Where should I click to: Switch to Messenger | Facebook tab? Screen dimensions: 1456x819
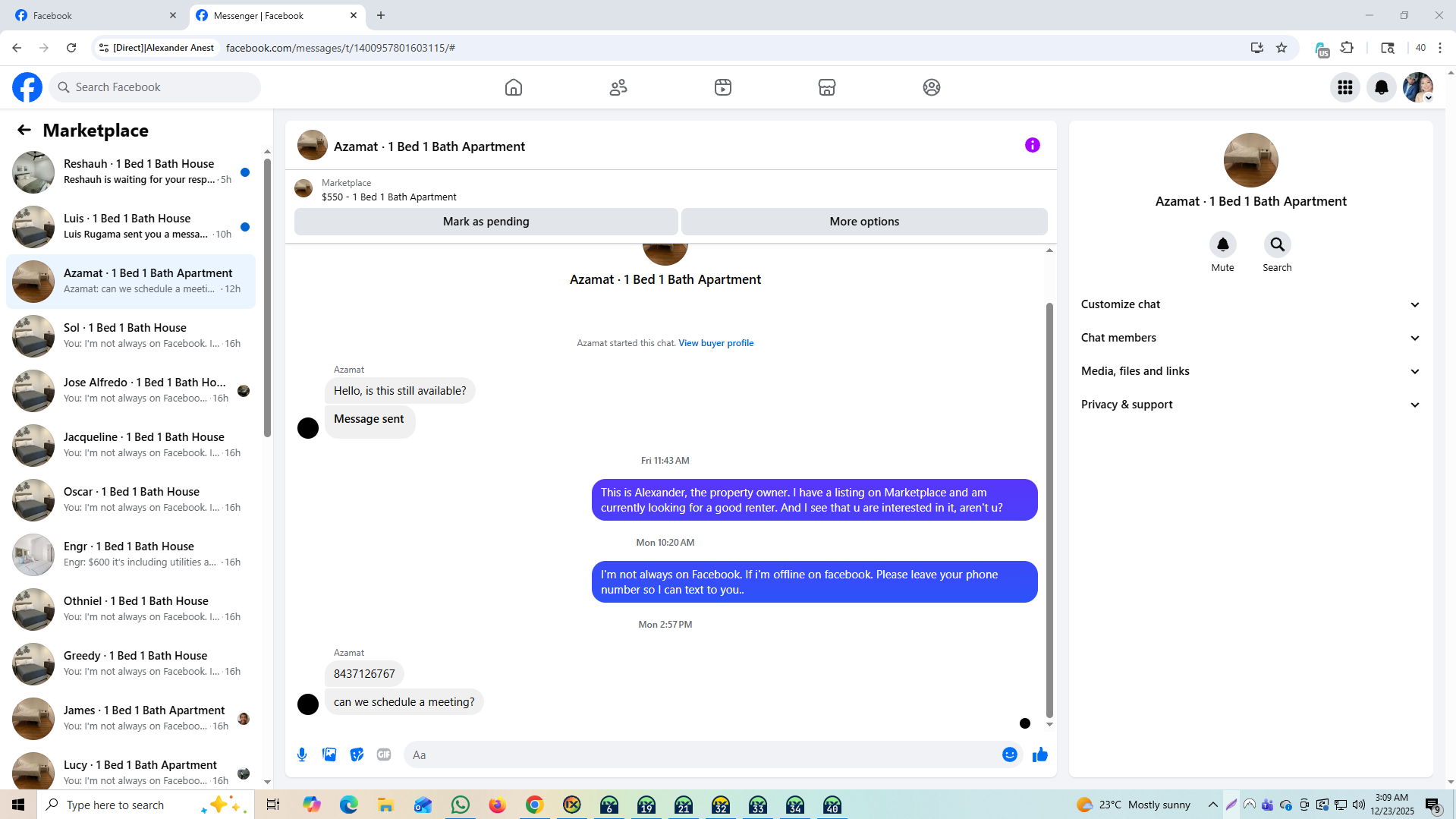point(276,15)
